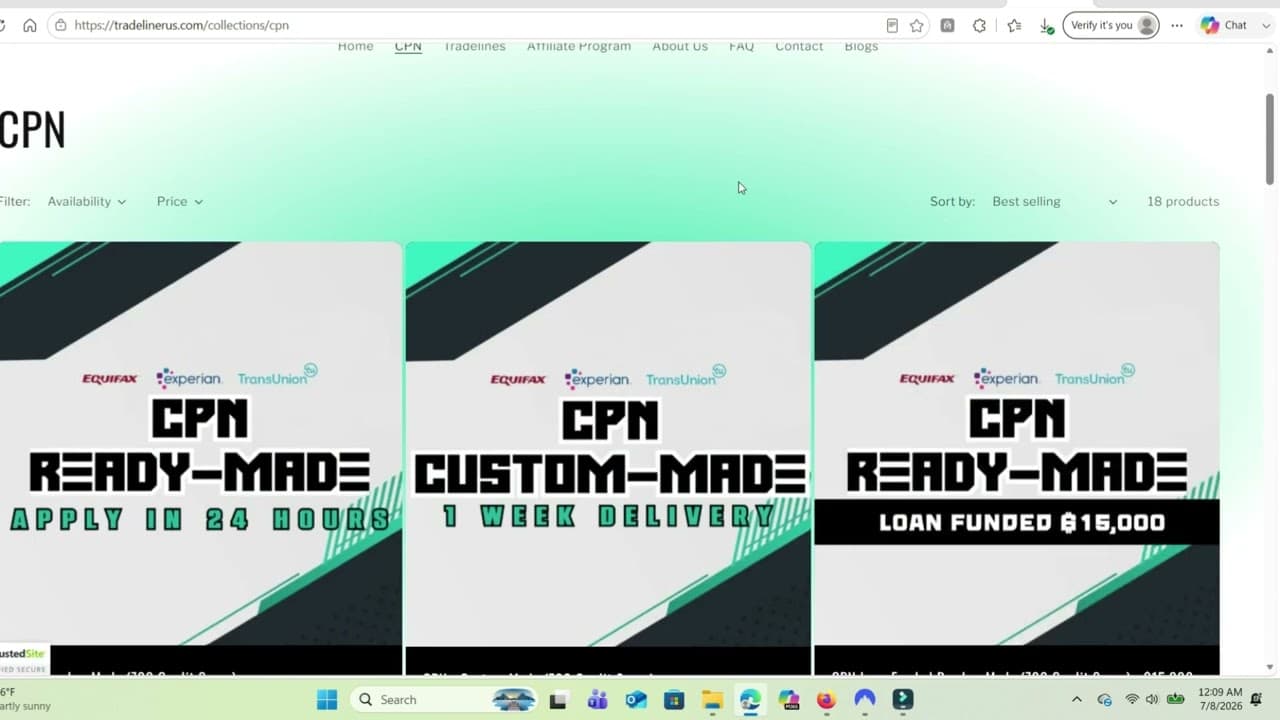Open Firefox taskbar icon
1280x720 pixels.
(826, 700)
